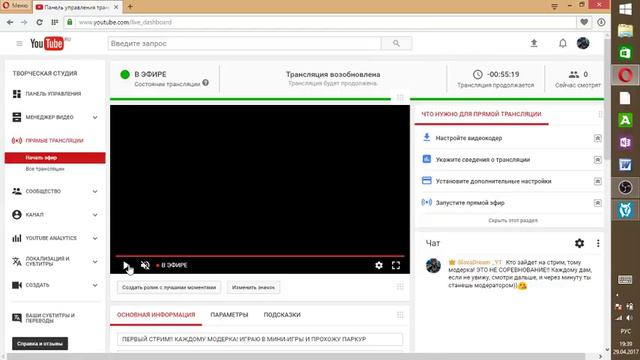Focus the YouTube search input field
This screenshot has width=640, height=360.
click(x=244, y=43)
